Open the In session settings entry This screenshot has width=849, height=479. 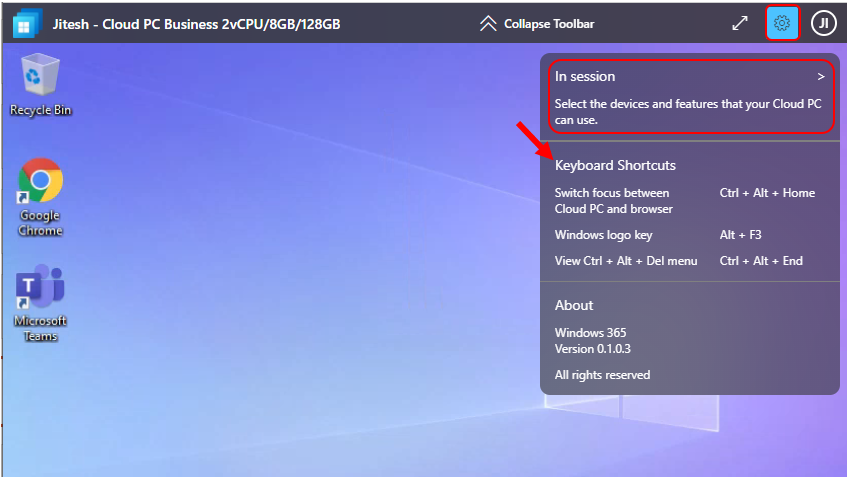pos(691,97)
